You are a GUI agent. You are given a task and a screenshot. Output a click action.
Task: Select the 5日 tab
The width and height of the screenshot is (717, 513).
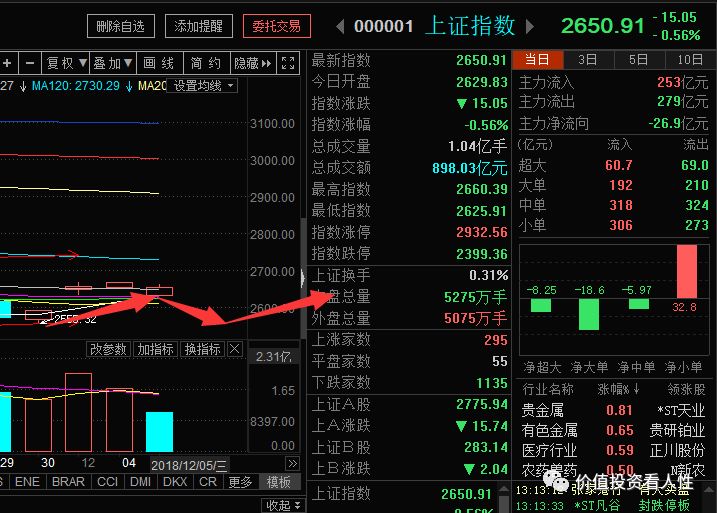(x=639, y=59)
